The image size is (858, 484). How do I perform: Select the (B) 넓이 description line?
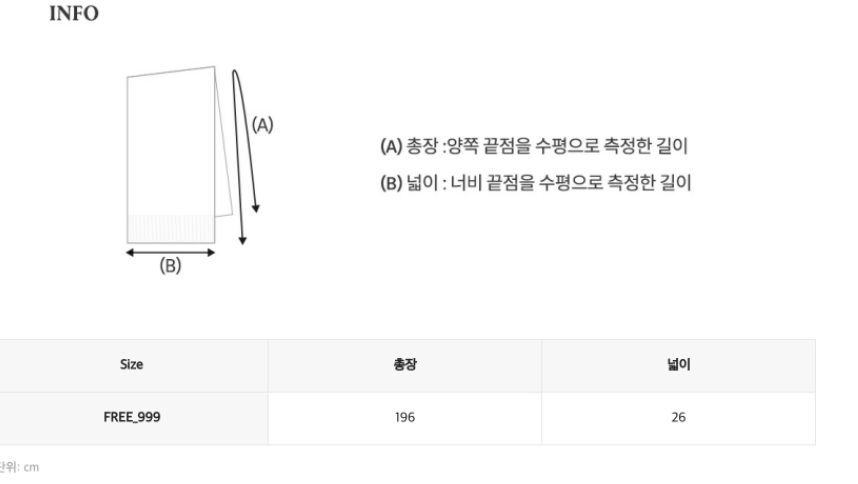534,183
